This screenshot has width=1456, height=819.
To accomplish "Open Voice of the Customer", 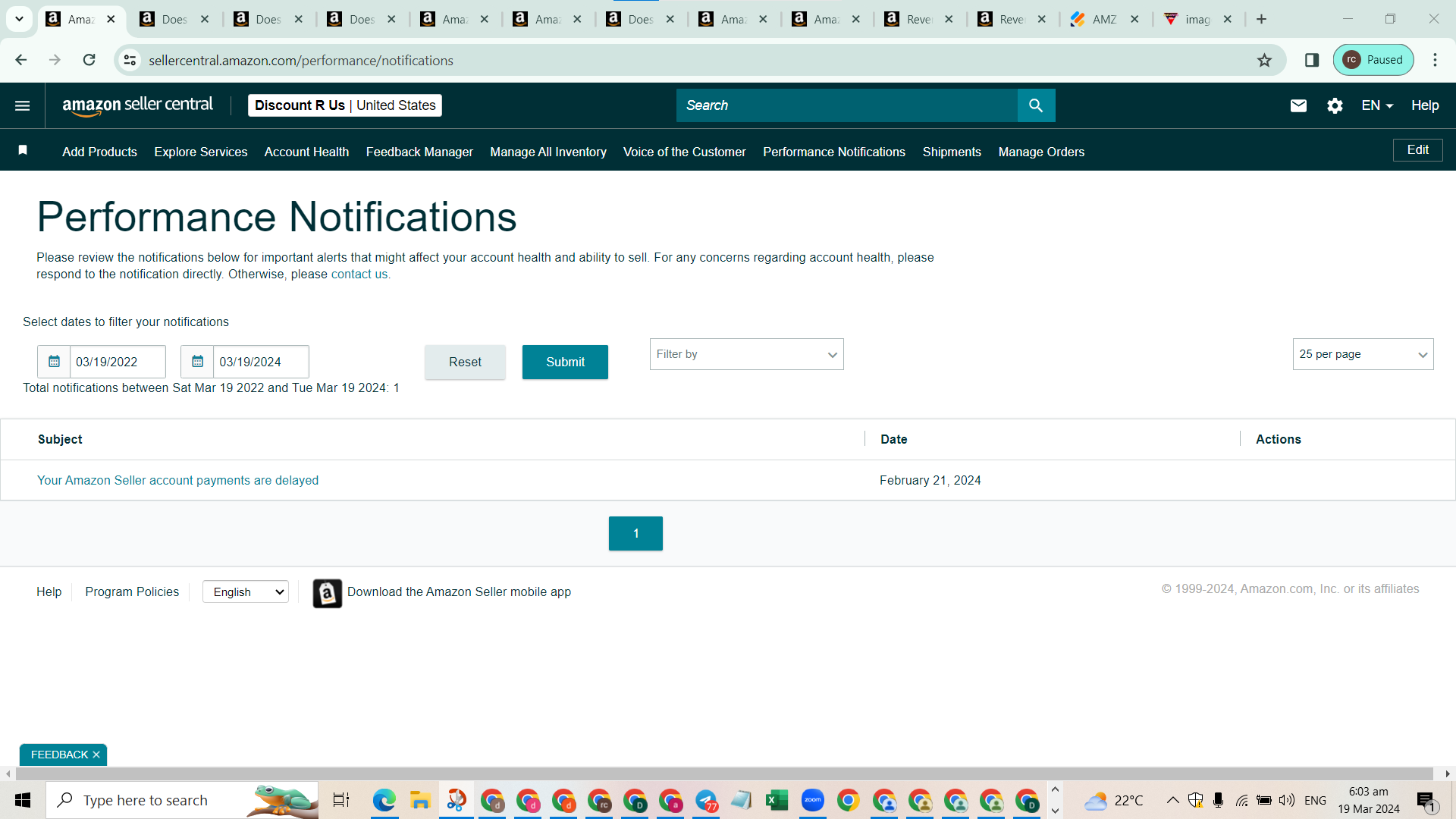I will click(685, 152).
